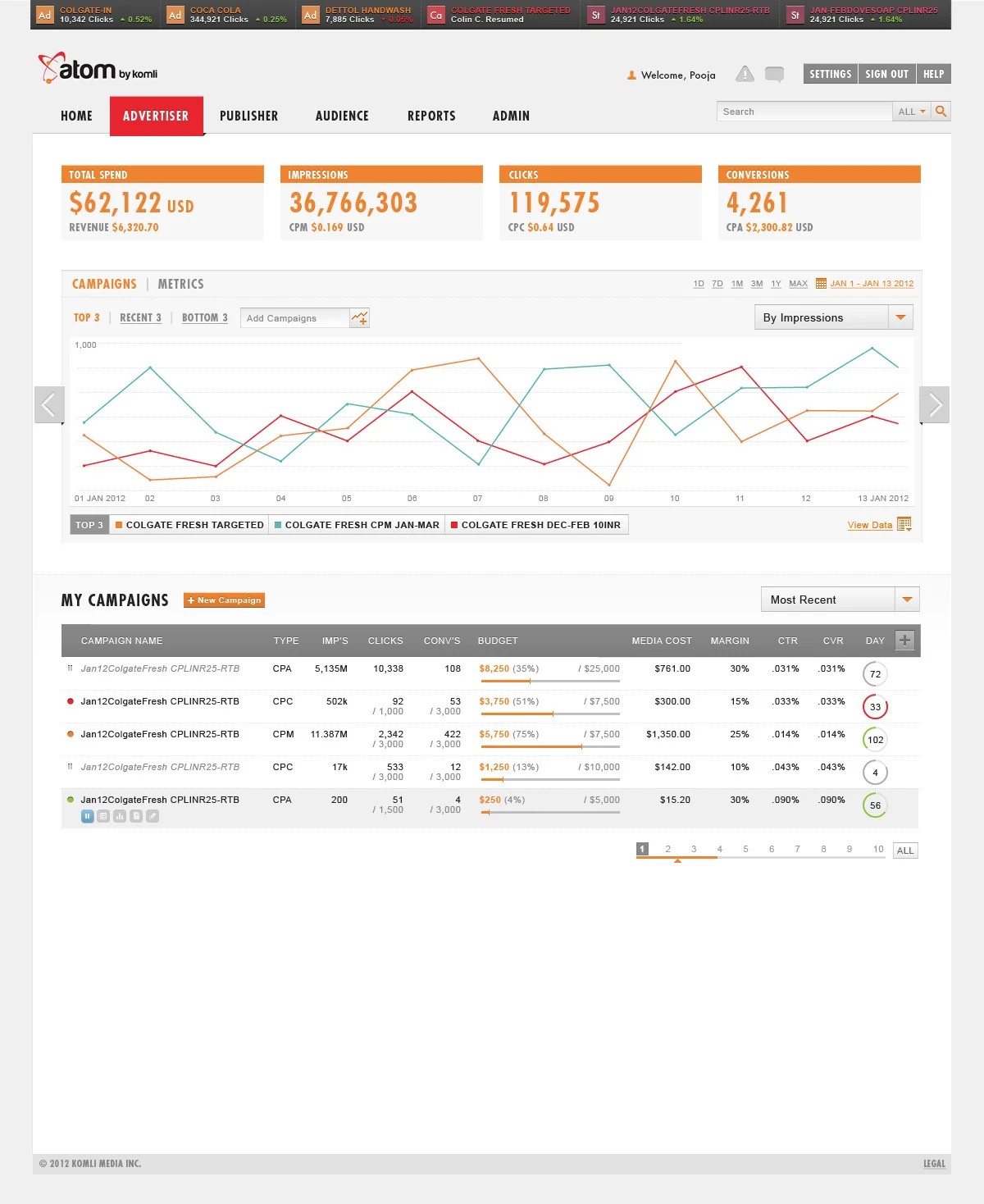The width and height of the screenshot is (984, 1204).
Task: Open the By Impressions dropdown
Action: click(x=833, y=317)
